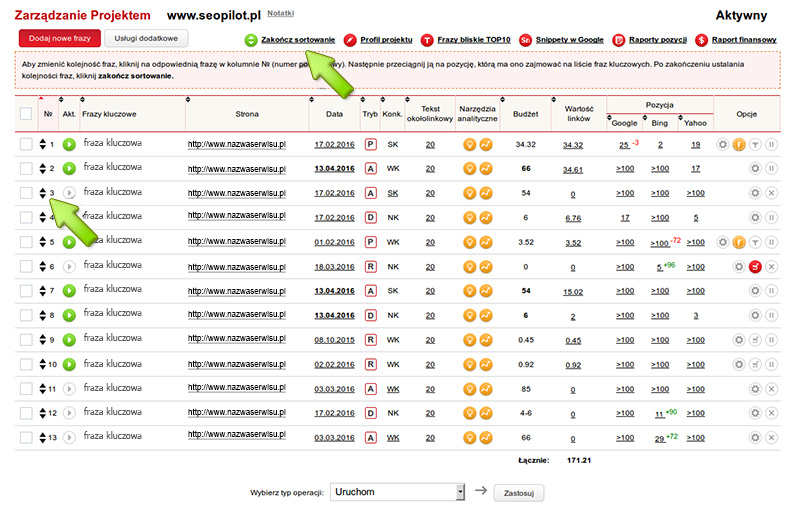Screen dimensions: 800x511
Task: Tick the checkbox for phrase number 2
Action: click(26, 169)
